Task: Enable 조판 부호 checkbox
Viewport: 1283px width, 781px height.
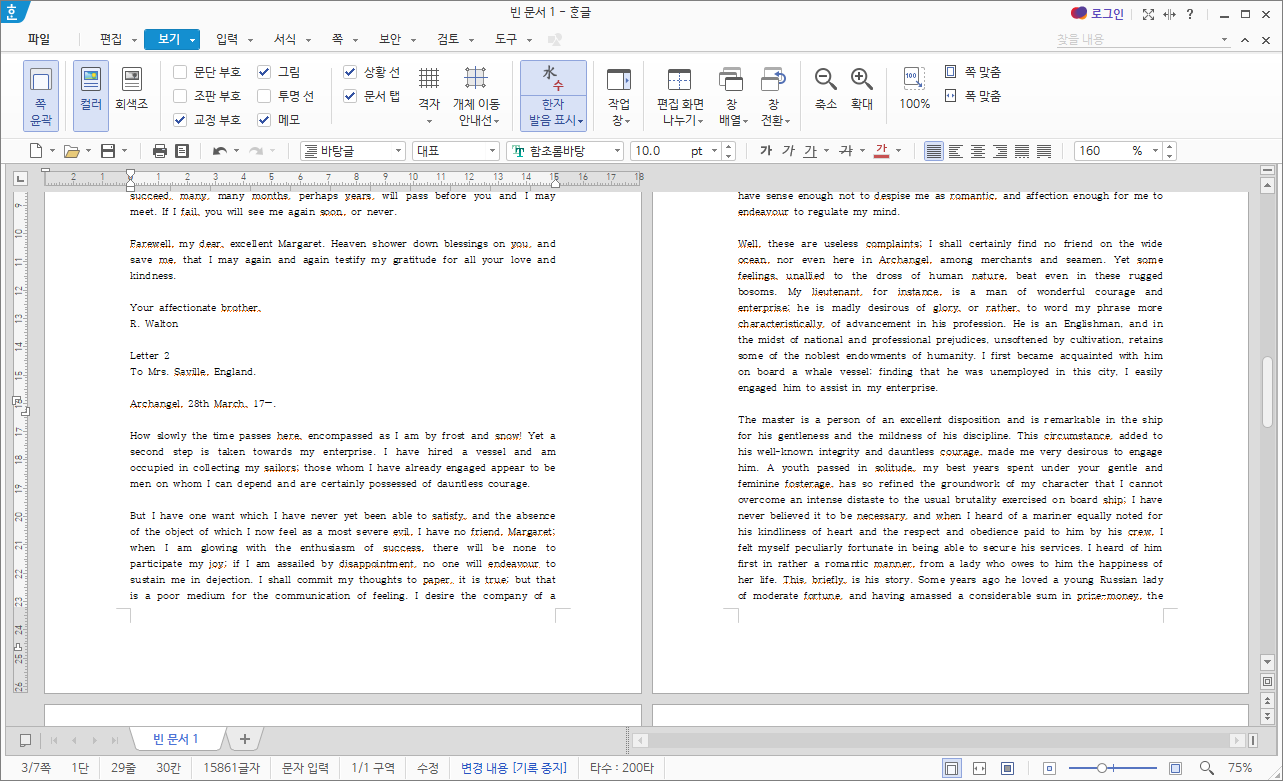Action: pos(180,96)
